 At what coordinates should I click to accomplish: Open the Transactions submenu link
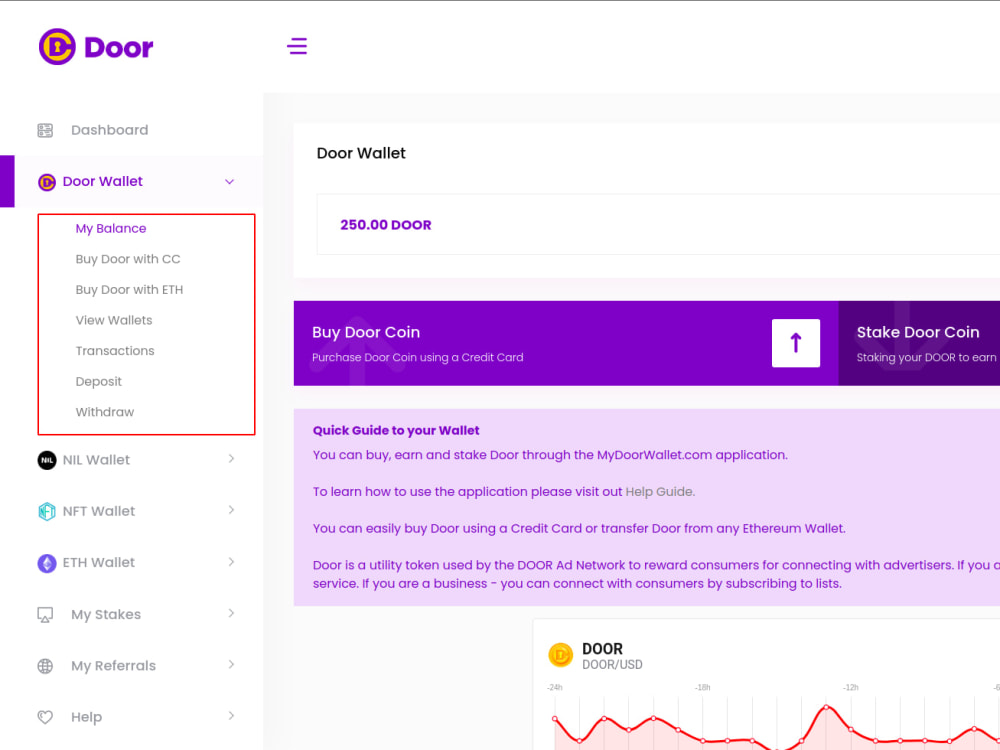pos(115,351)
